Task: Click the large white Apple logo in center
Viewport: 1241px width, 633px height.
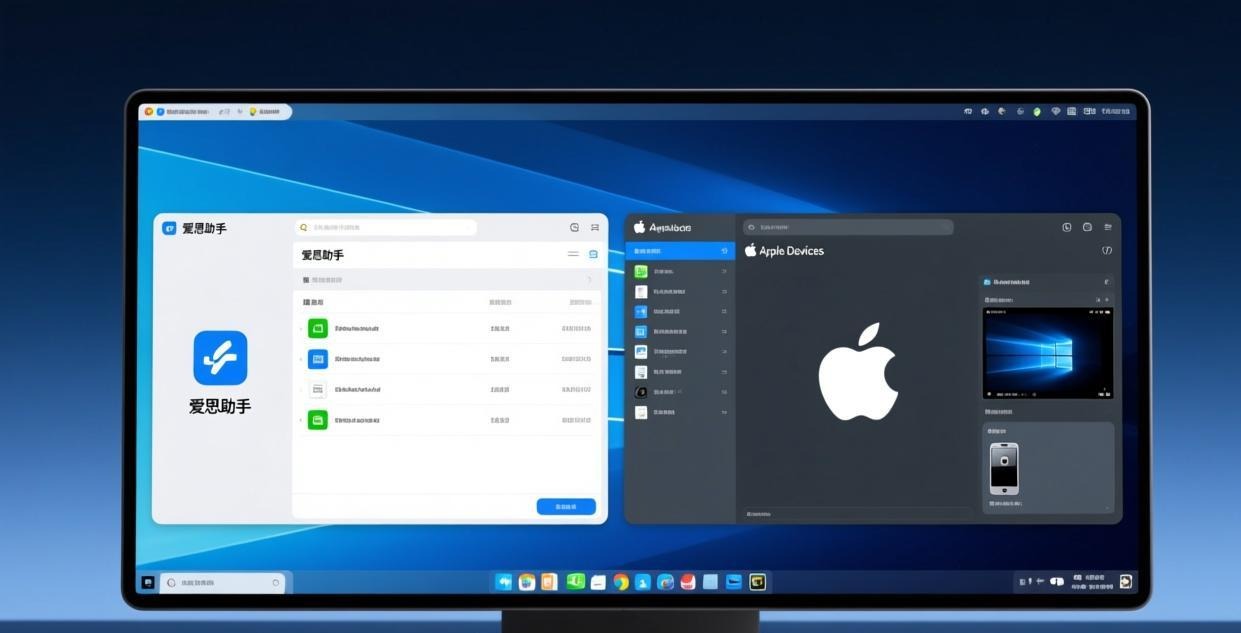Action: [x=858, y=371]
